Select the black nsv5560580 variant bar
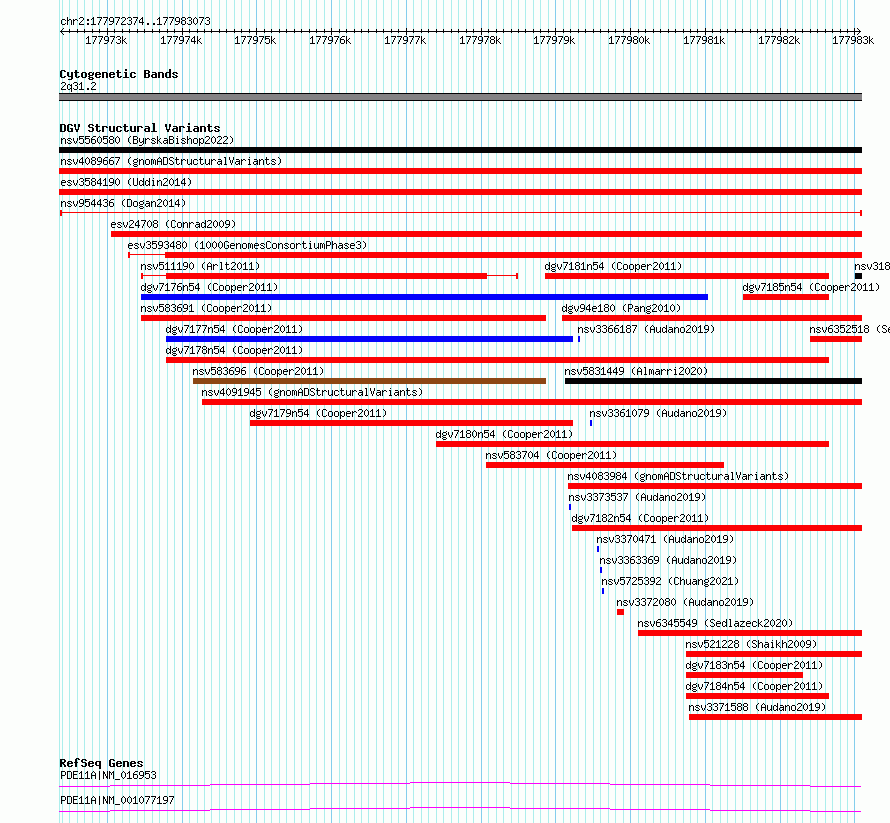This screenshot has width=890, height=823. tap(460, 150)
